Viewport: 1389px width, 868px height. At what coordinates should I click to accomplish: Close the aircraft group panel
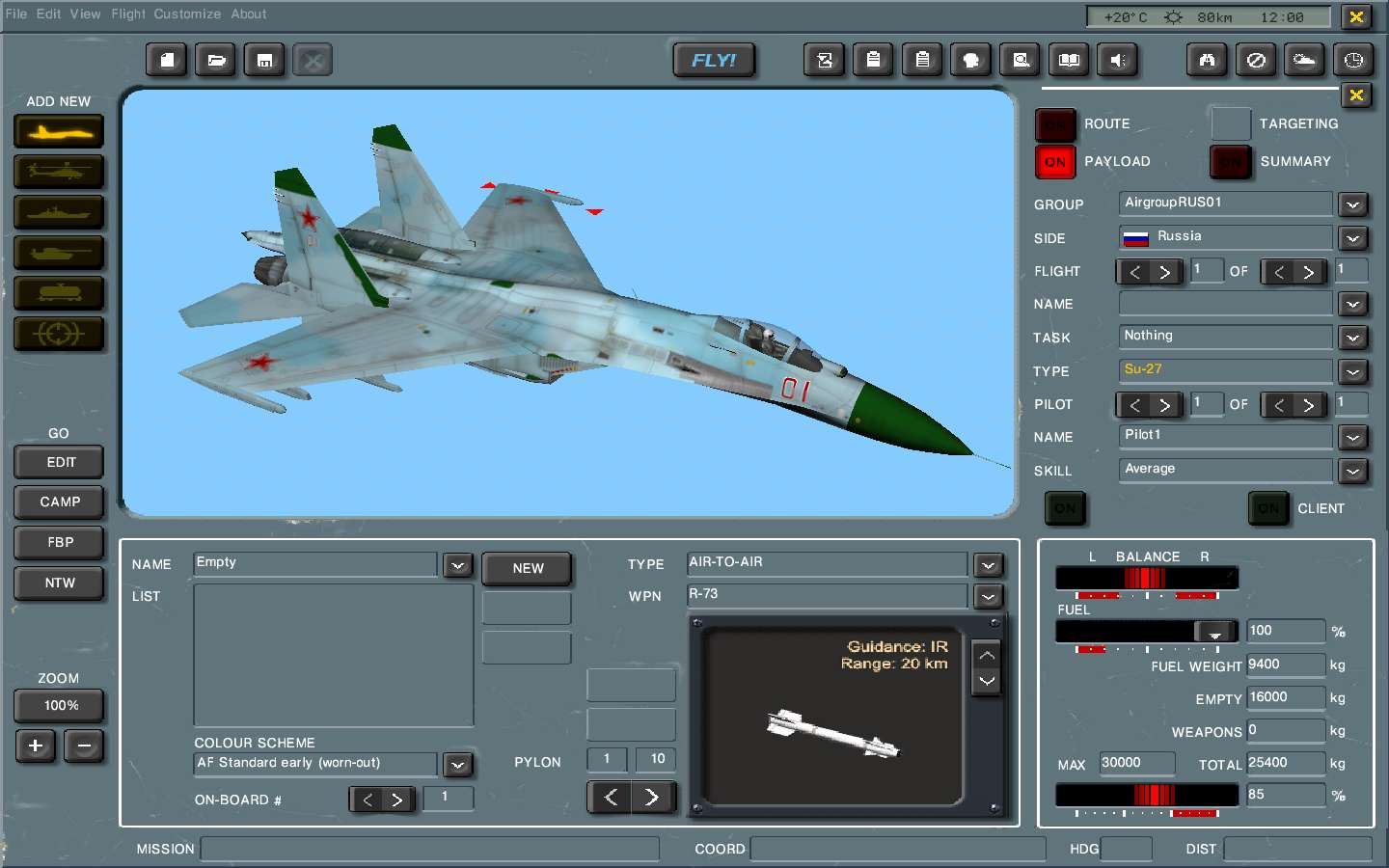point(1356,95)
